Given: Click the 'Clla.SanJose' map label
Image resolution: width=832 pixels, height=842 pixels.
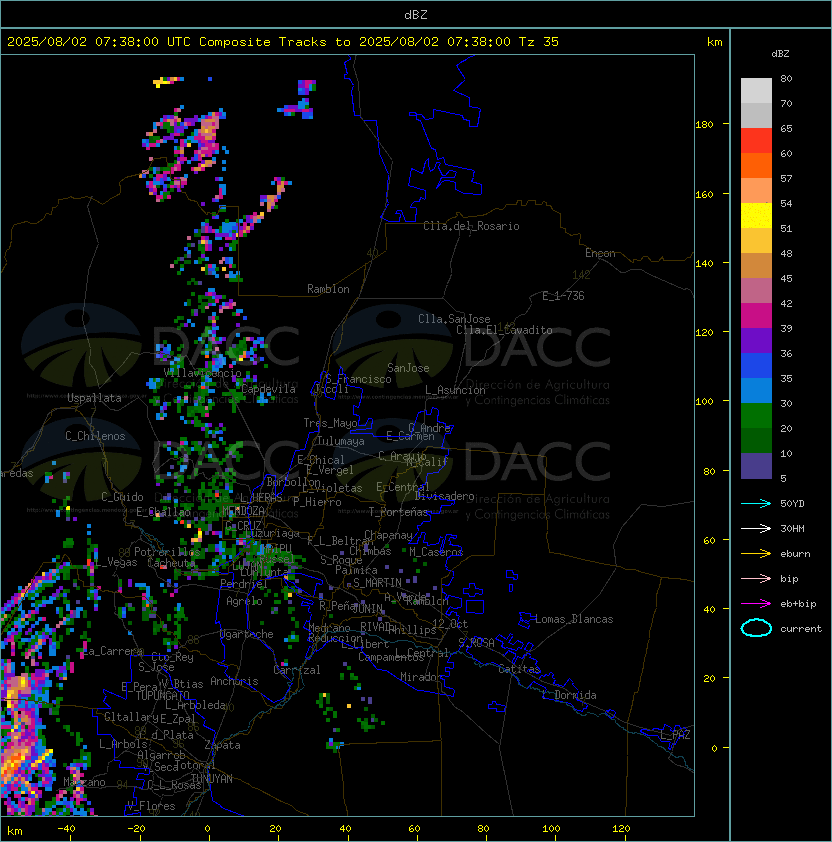Looking at the screenshot, I should (454, 319).
